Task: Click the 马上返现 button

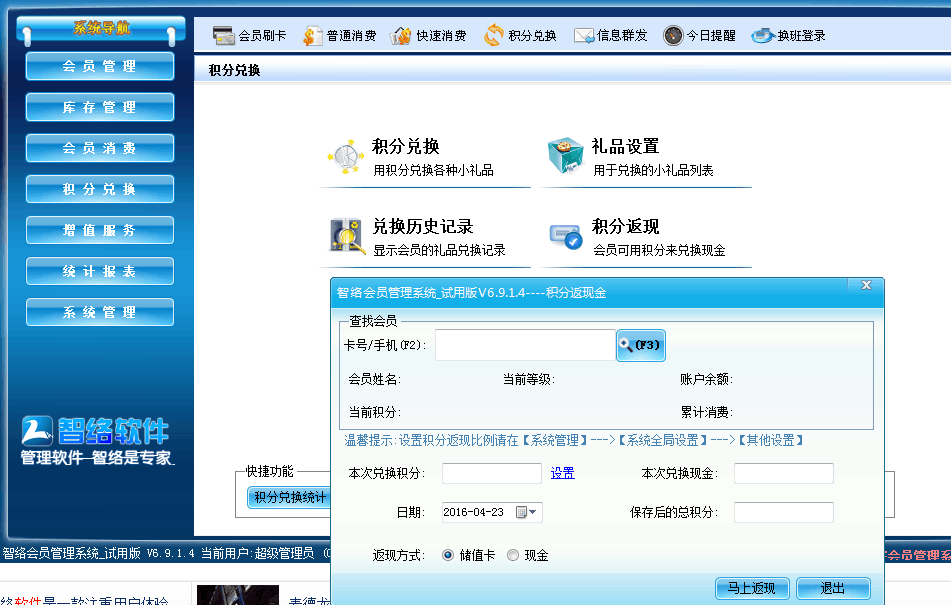Action: (x=752, y=588)
